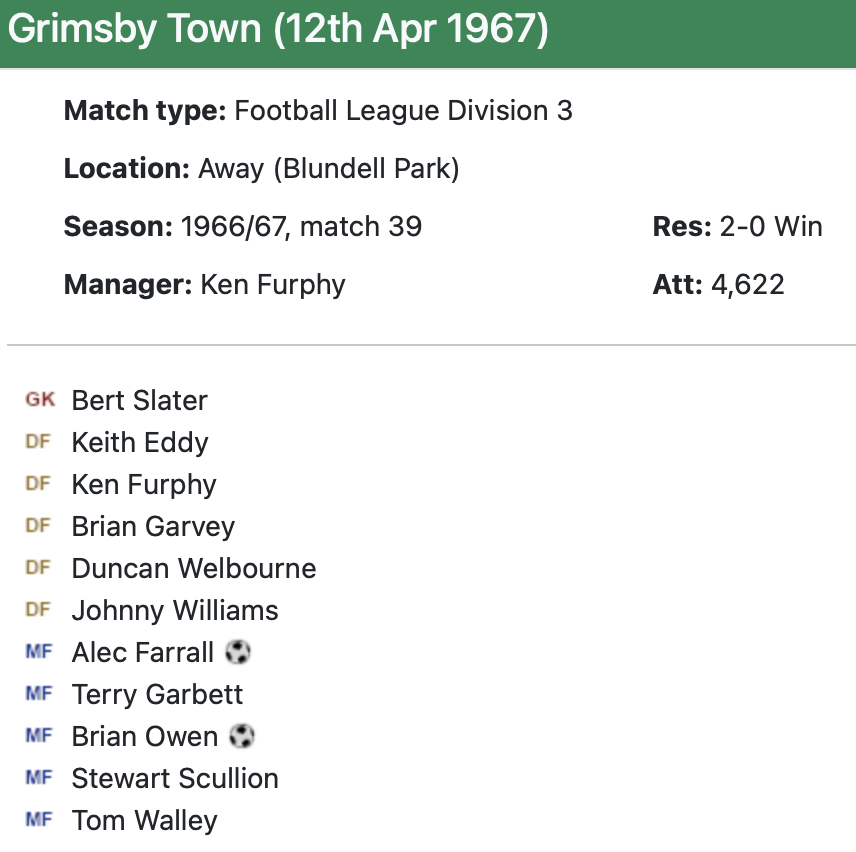Open goalscorer Alec Farrall's profile
The width and height of the screenshot is (856, 852).
143,652
